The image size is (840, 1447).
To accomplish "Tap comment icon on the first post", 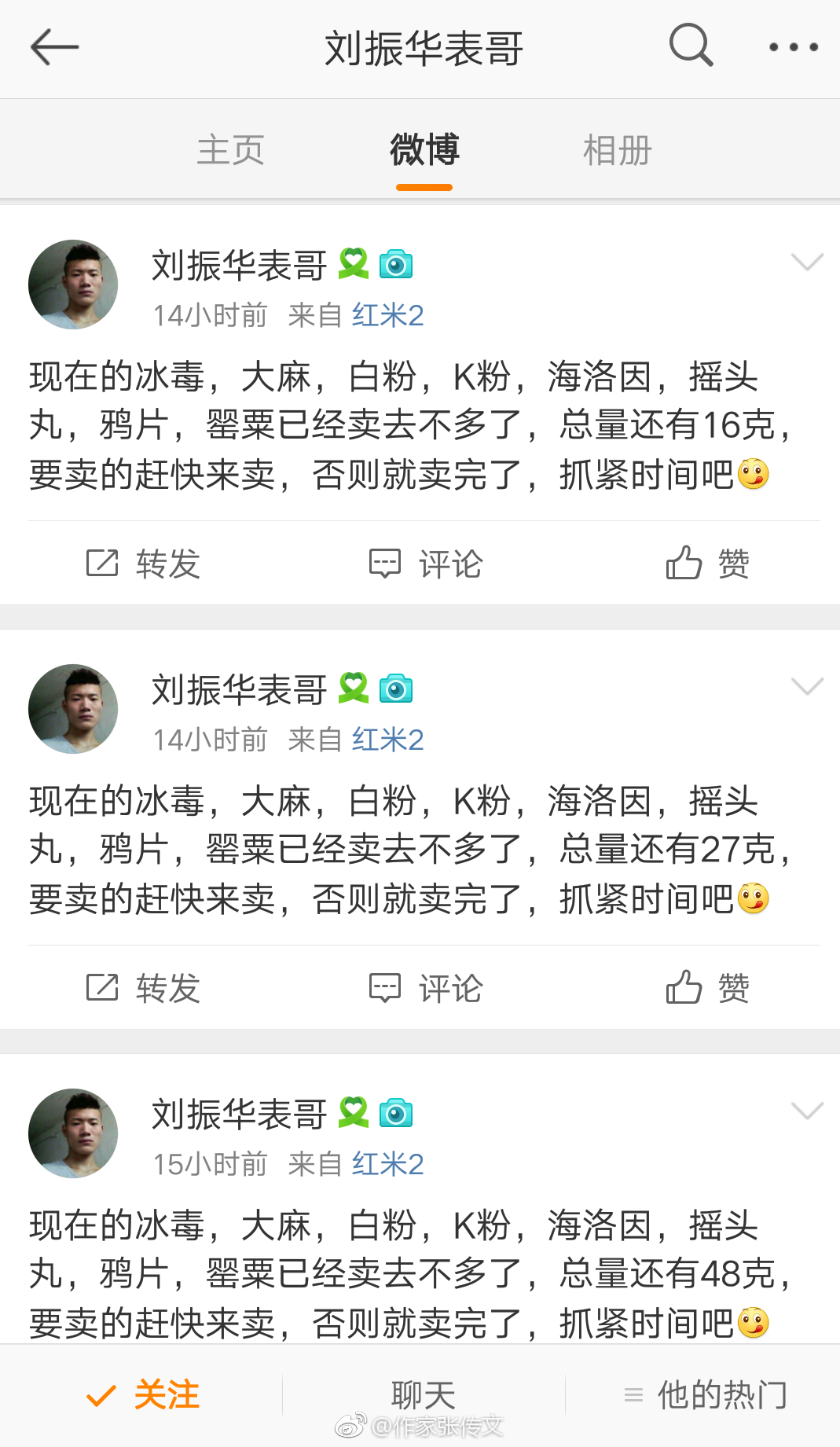I will click(385, 564).
